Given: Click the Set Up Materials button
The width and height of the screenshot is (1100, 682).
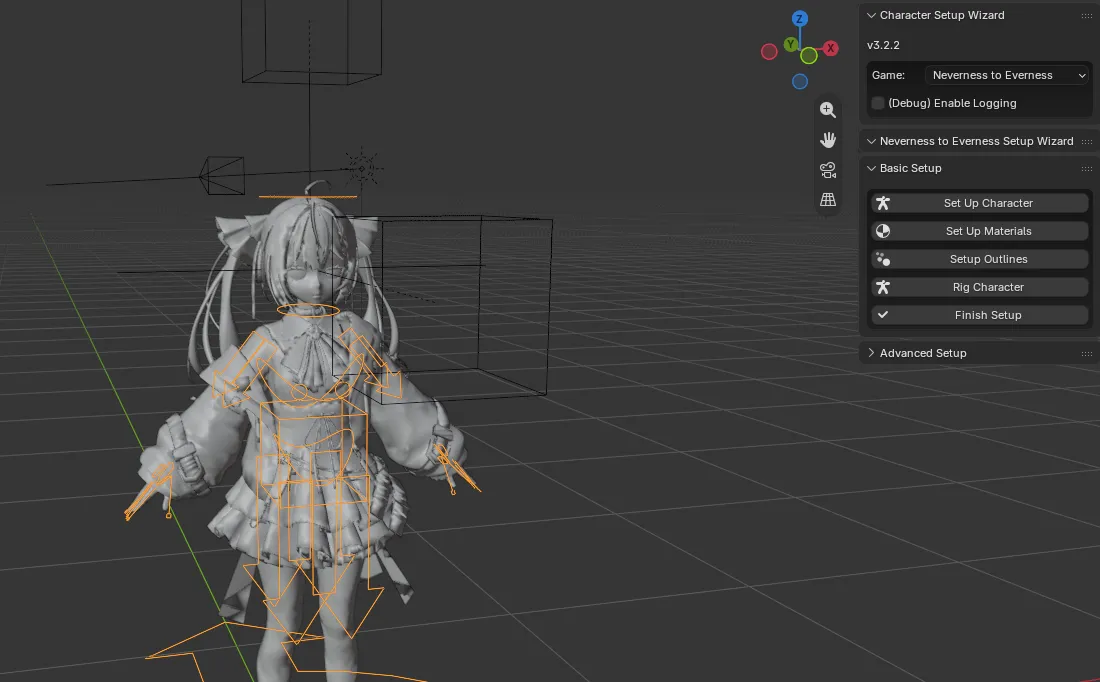Looking at the screenshot, I should click(x=980, y=231).
